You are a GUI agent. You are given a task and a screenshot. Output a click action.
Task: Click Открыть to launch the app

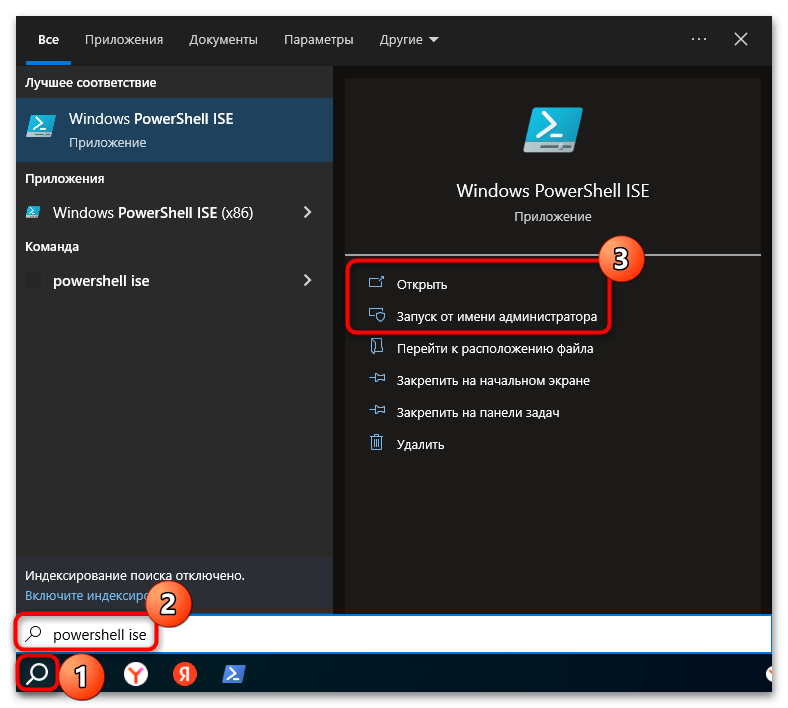422,284
